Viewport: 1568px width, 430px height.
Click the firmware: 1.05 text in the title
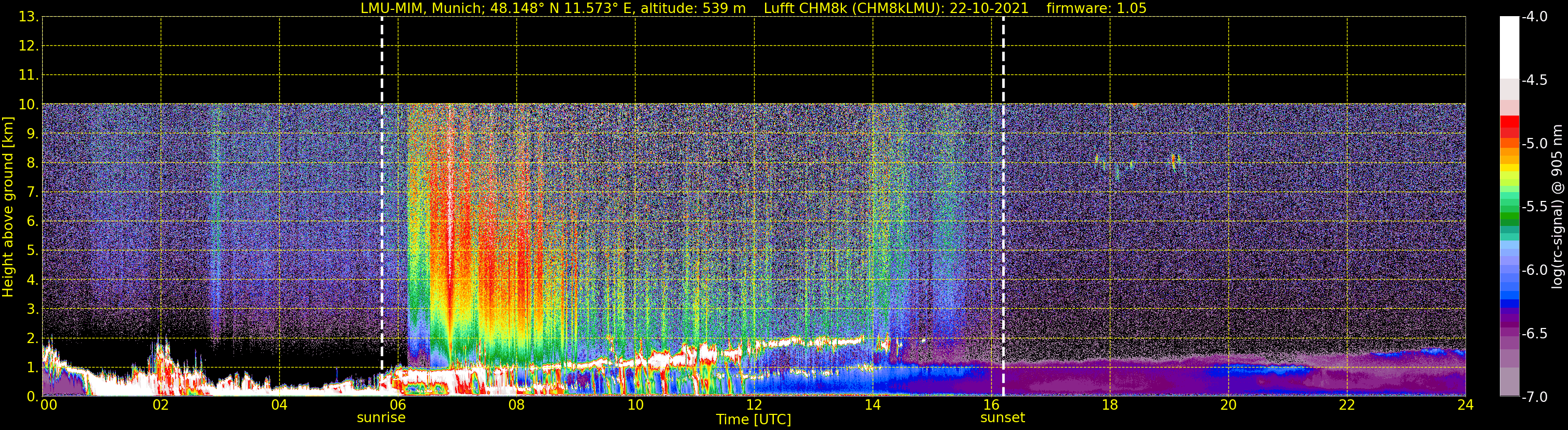coord(1096,8)
